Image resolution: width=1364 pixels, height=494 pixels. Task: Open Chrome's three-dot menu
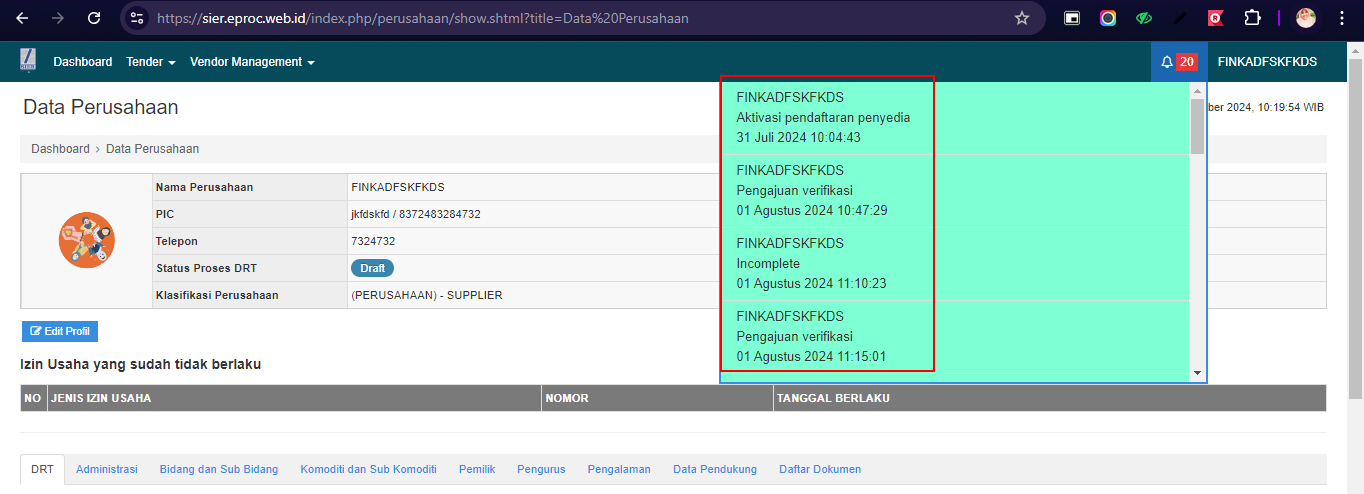1340,18
